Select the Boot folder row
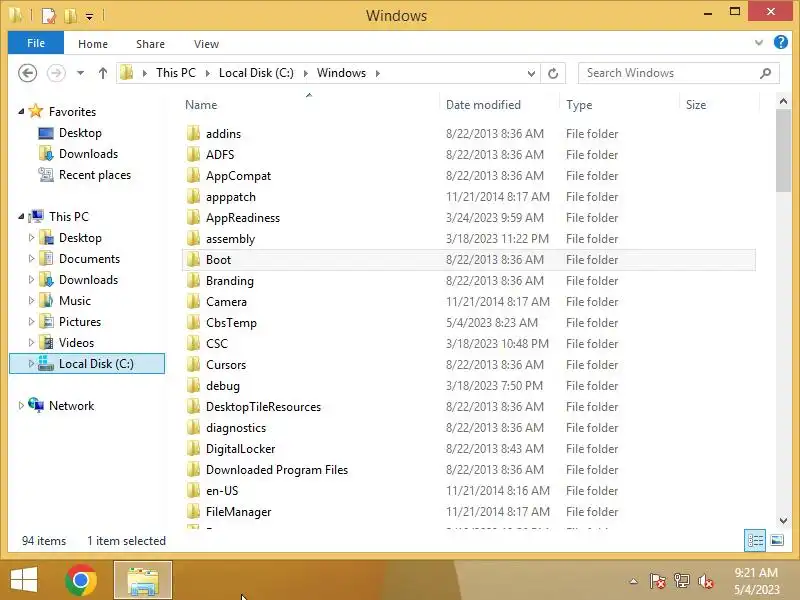Screen dimensions: 800x600 pos(468,260)
